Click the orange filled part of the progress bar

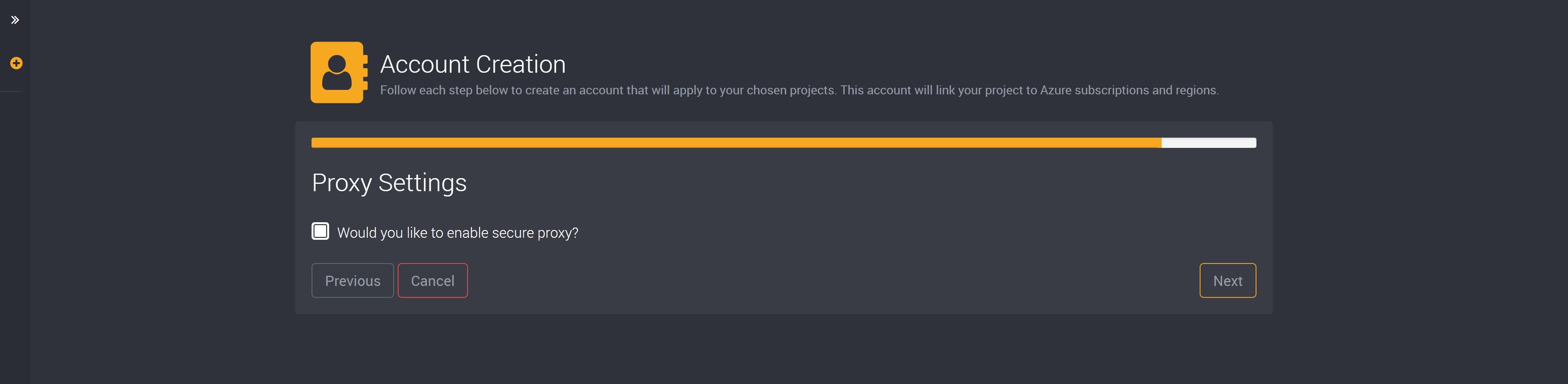coord(737,143)
